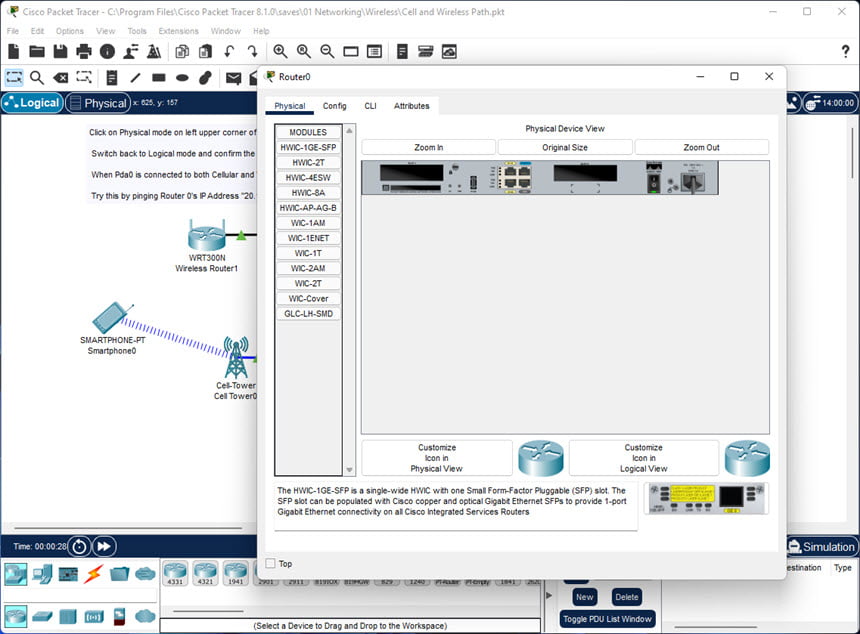Zoom out the workspace with magnifier minus
860x634 pixels.
pos(327,52)
